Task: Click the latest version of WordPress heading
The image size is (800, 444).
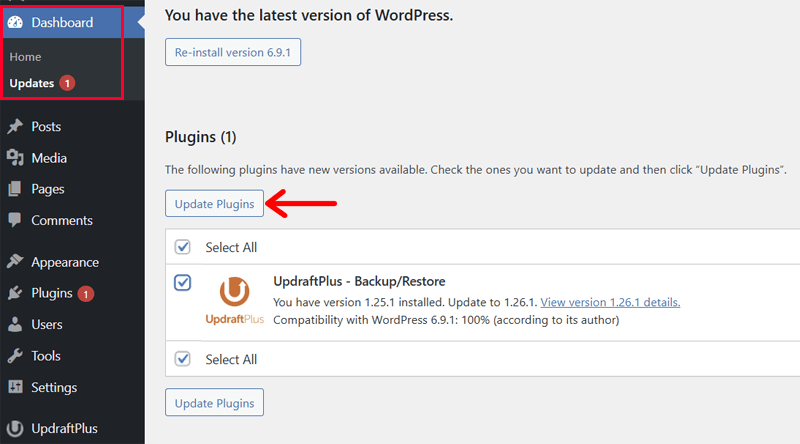Action: (x=309, y=15)
